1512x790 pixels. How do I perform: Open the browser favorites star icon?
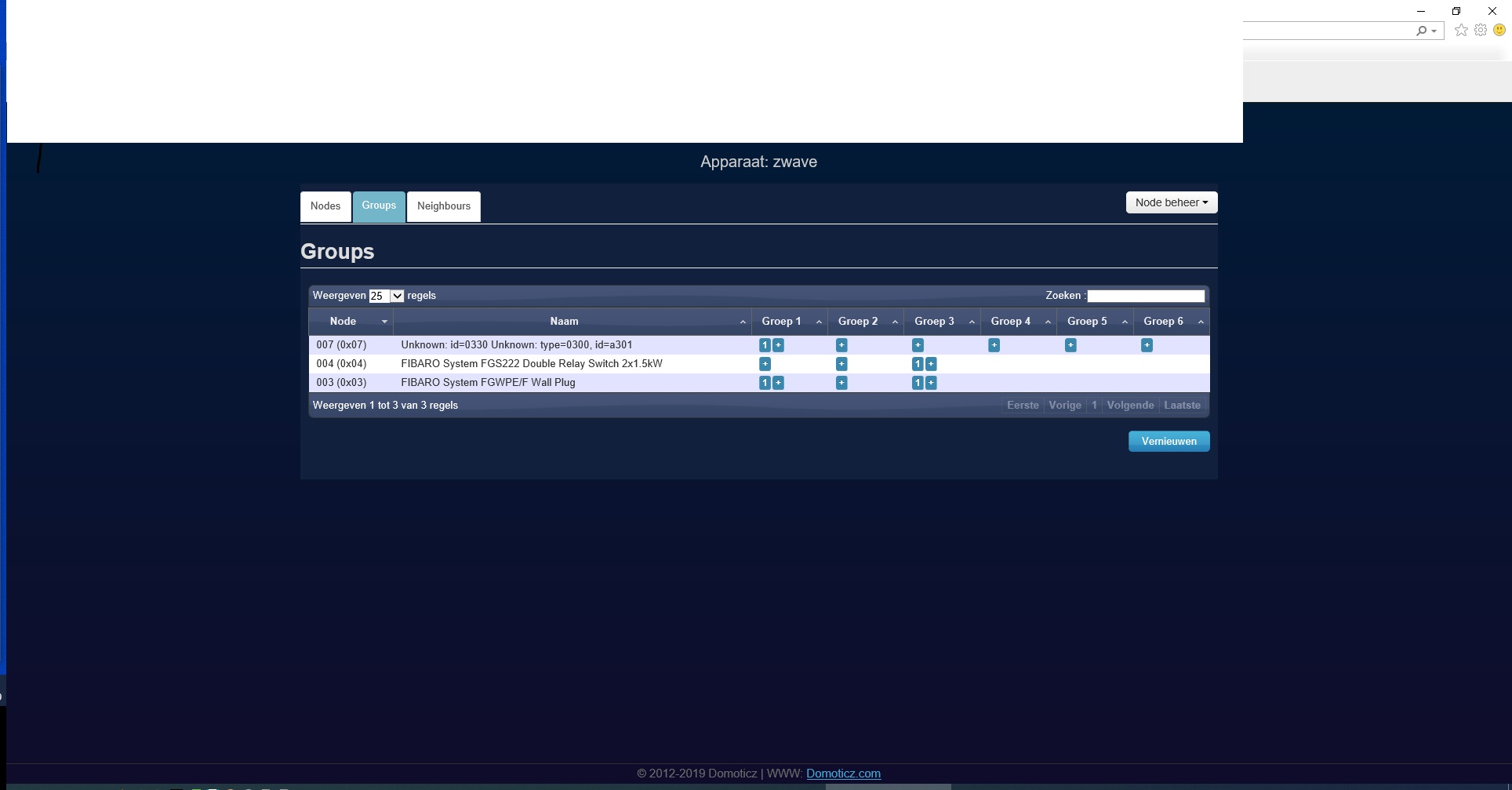point(1461,31)
